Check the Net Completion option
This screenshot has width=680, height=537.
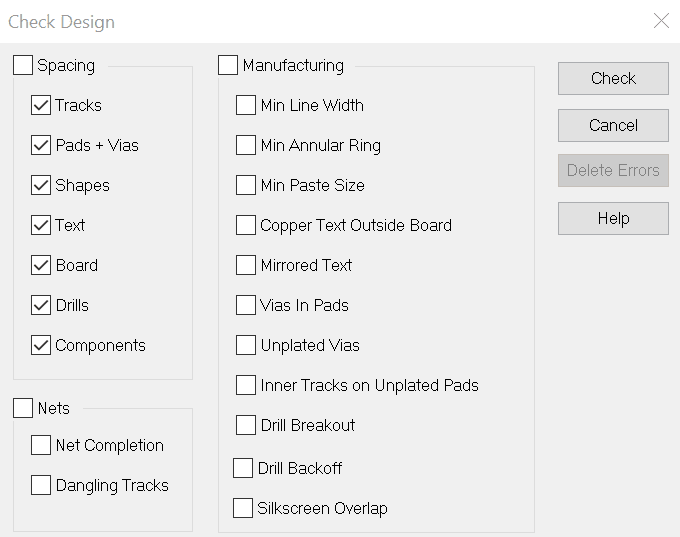(x=41, y=445)
